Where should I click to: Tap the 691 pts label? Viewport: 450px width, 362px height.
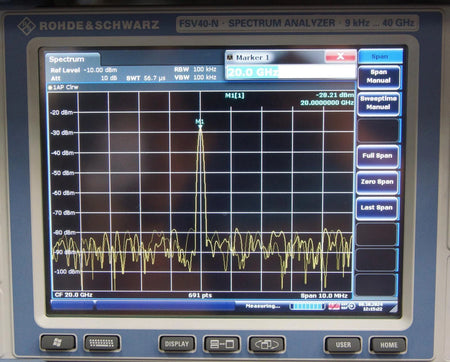tap(200, 295)
